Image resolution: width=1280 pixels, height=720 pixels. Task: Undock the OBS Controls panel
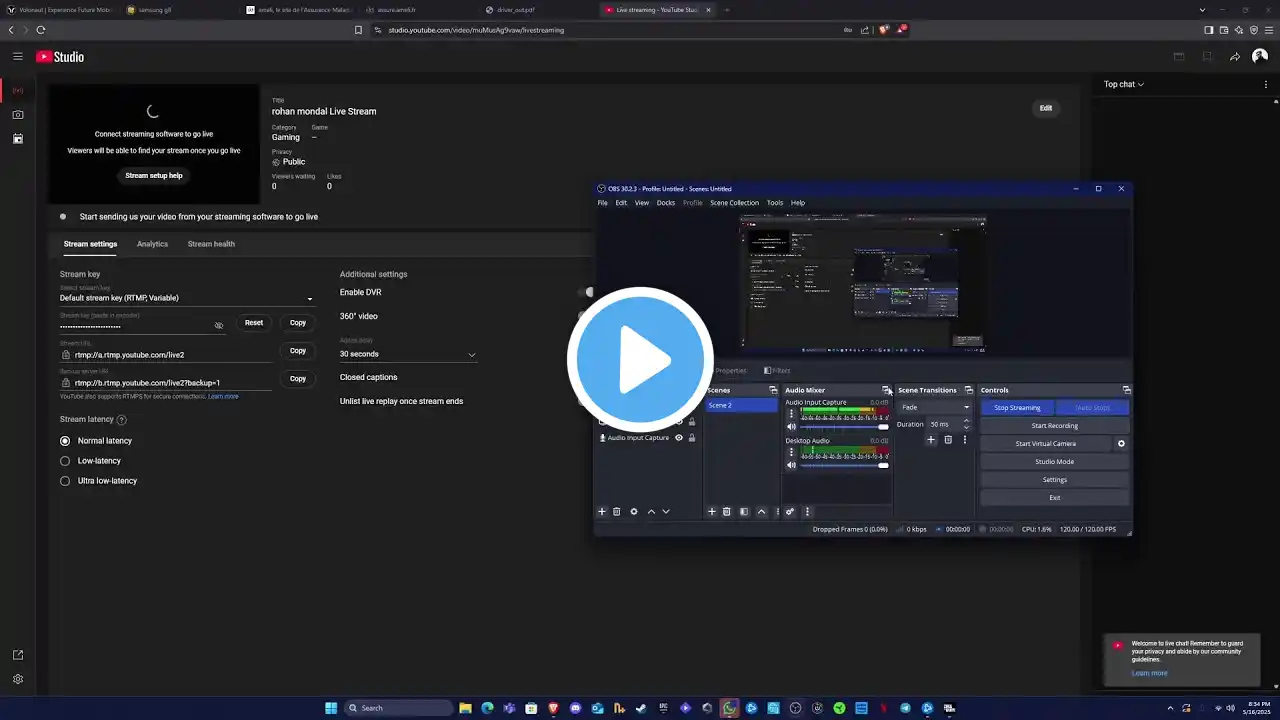click(1126, 390)
